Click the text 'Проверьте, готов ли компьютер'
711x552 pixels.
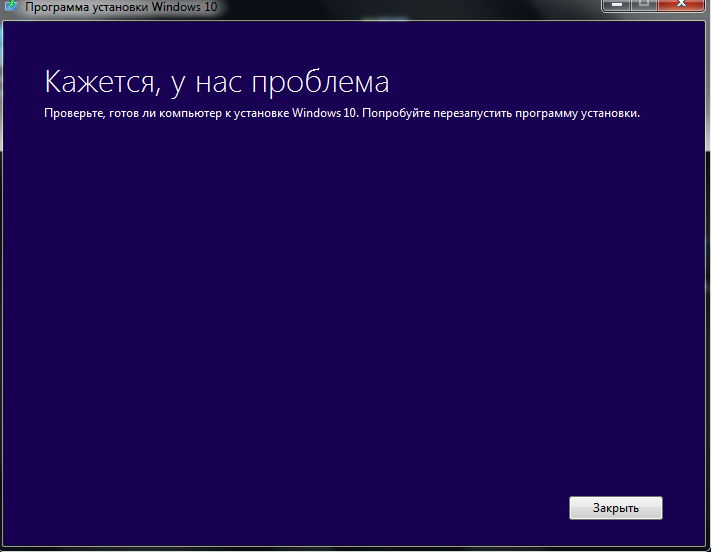[x=133, y=113]
